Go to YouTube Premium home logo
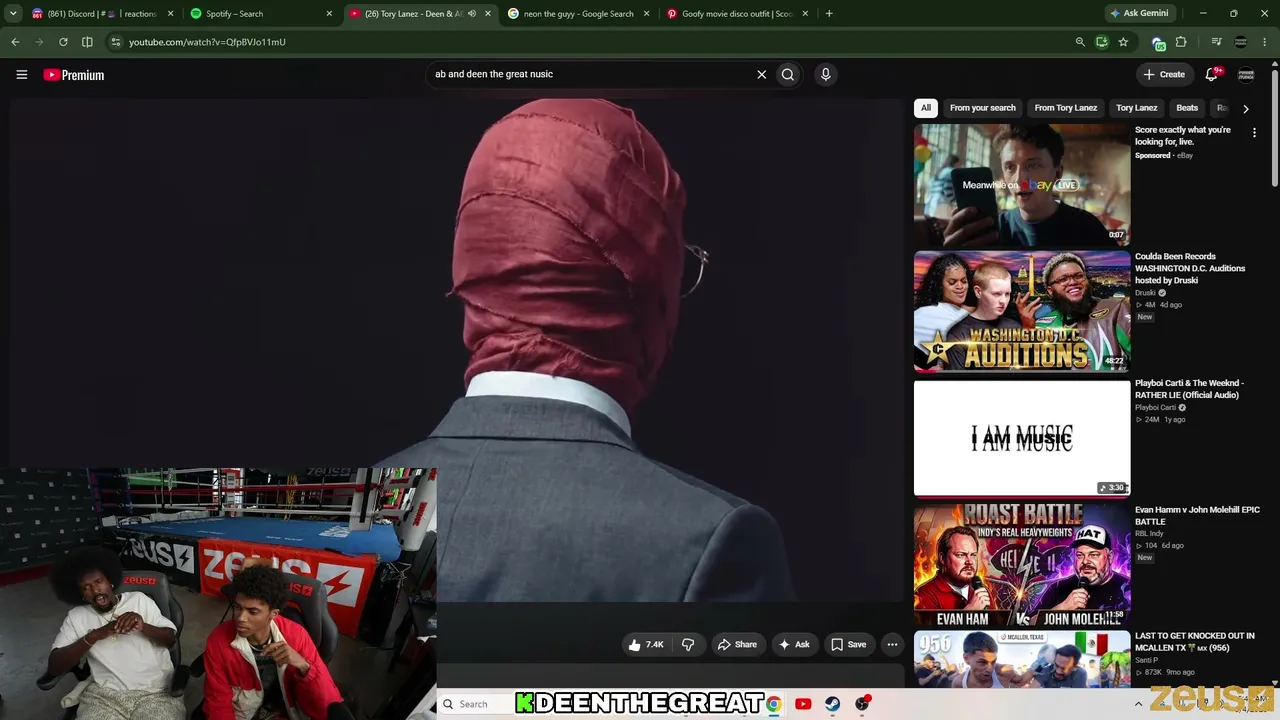 click(x=73, y=75)
